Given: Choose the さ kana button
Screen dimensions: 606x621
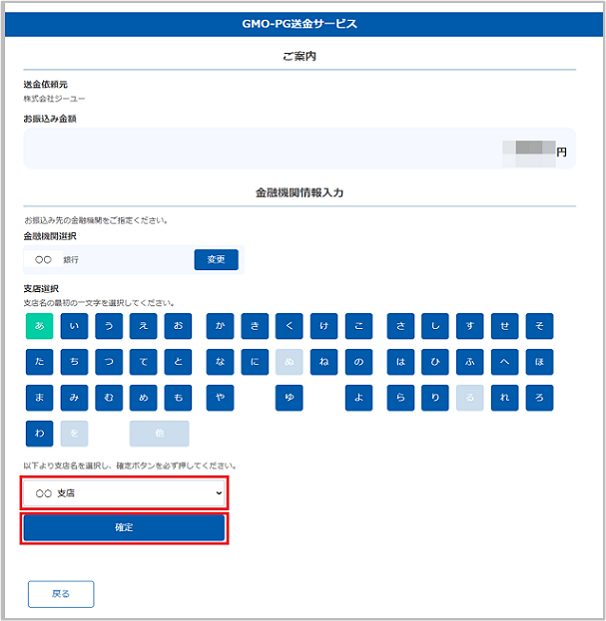Looking at the screenshot, I should click(x=401, y=326).
